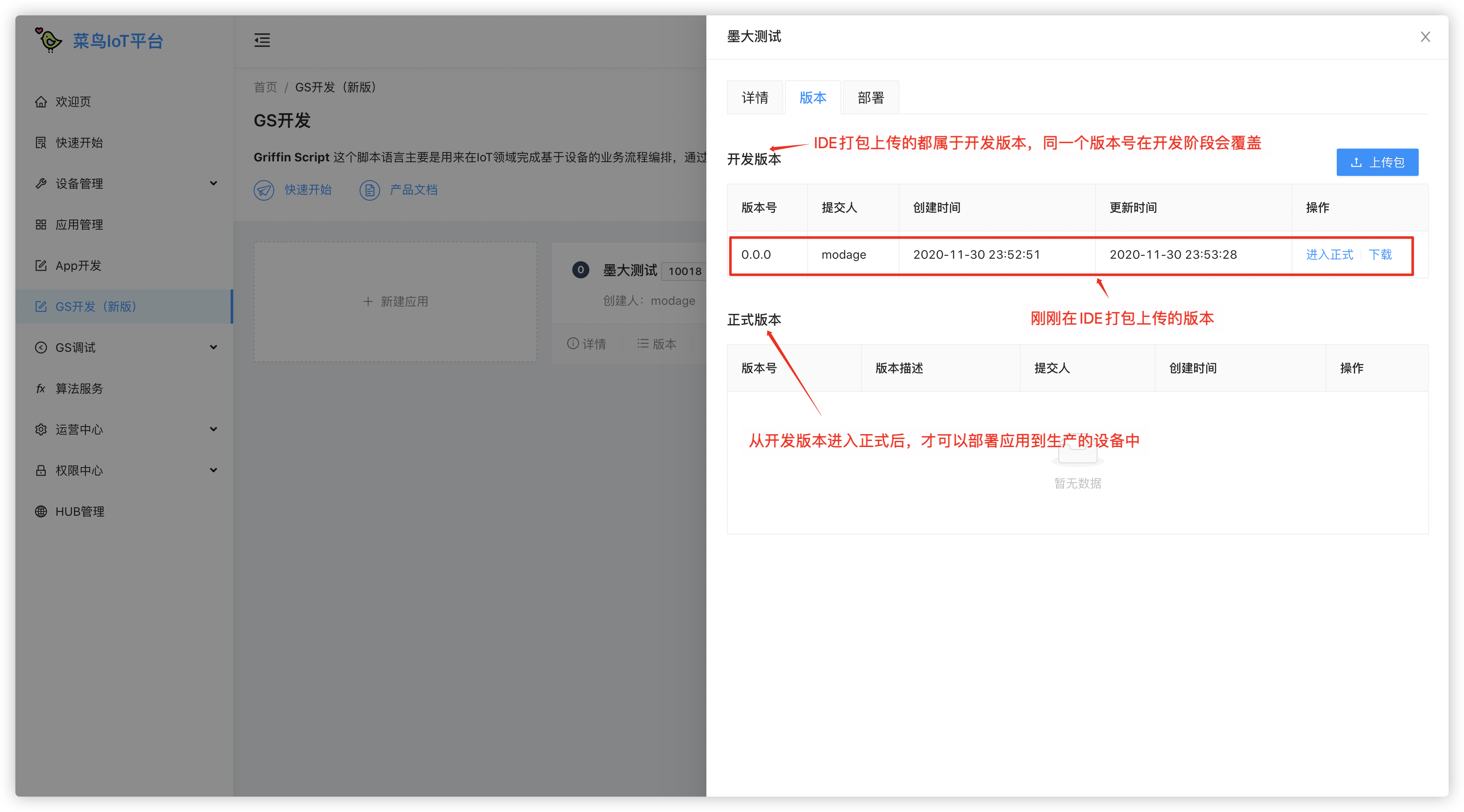Expand the 运营中心 submenu arrow
Image resolution: width=1464 pixels, height=812 pixels.
[213, 429]
